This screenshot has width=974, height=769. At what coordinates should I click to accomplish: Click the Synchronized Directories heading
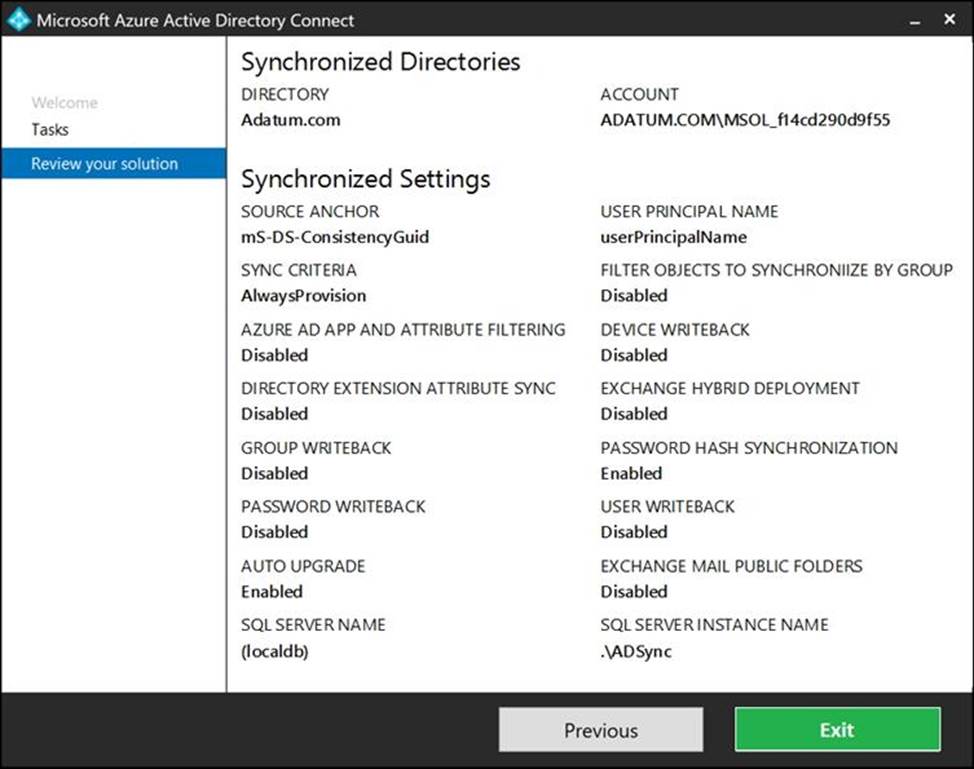(380, 62)
